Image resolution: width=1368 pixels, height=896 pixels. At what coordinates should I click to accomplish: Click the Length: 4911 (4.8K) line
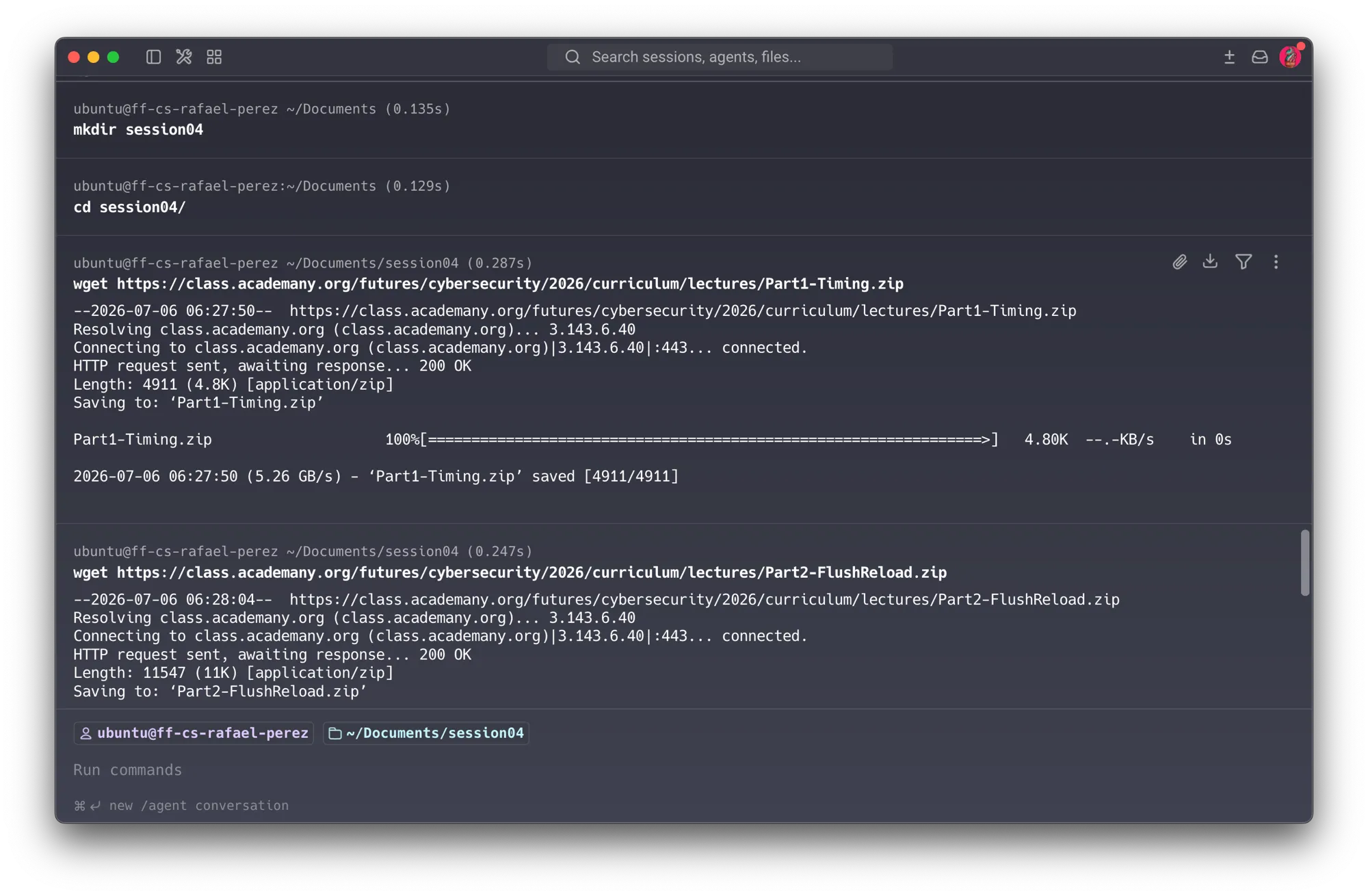pyautogui.click(x=233, y=384)
